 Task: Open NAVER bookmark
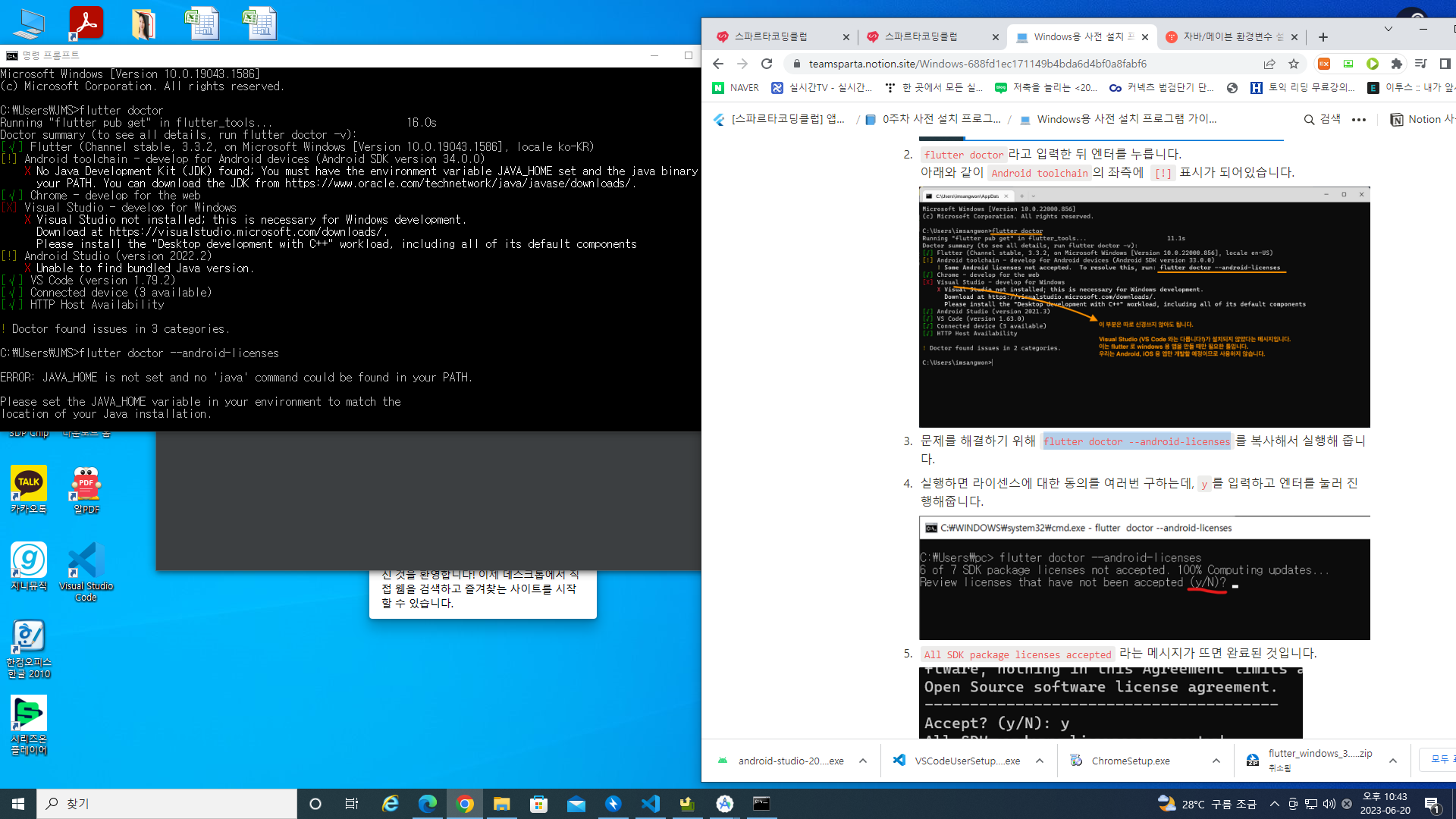(736, 88)
